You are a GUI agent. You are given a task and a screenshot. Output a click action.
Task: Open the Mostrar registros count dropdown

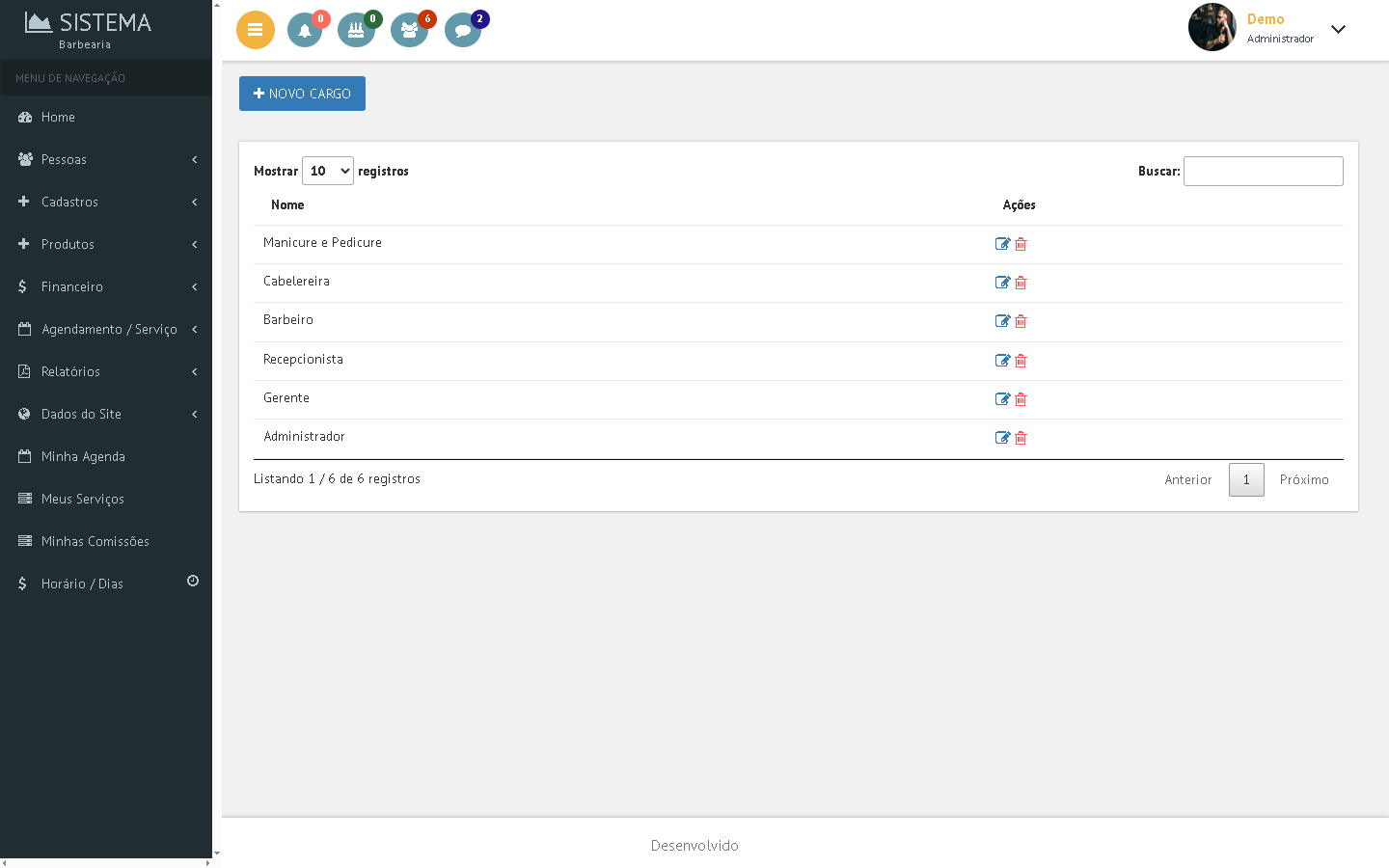pos(328,171)
